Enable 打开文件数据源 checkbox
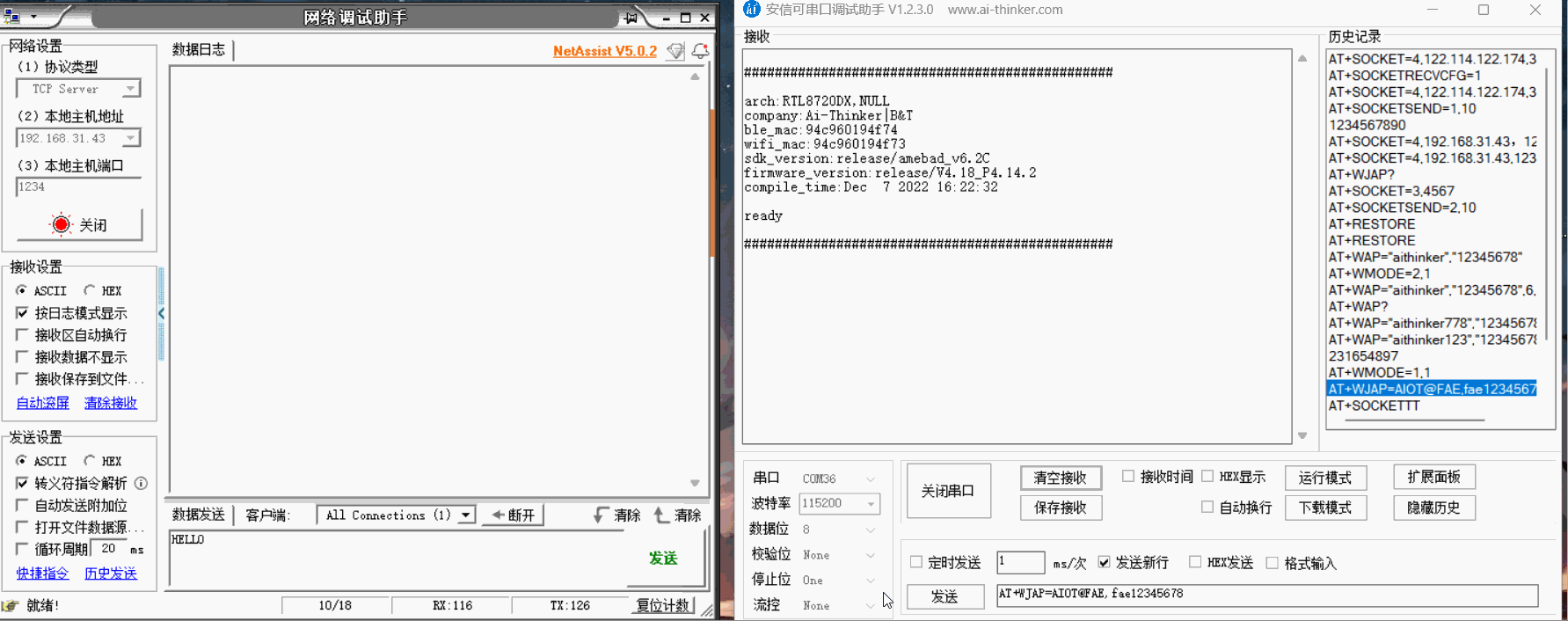This screenshot has width=1568, height=621. point(22,527)
